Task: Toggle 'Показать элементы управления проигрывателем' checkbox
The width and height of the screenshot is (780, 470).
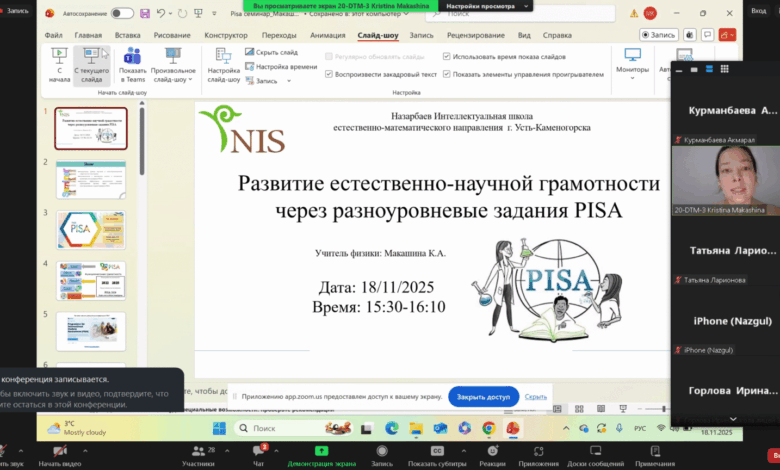Action: [x=445, y=74]
